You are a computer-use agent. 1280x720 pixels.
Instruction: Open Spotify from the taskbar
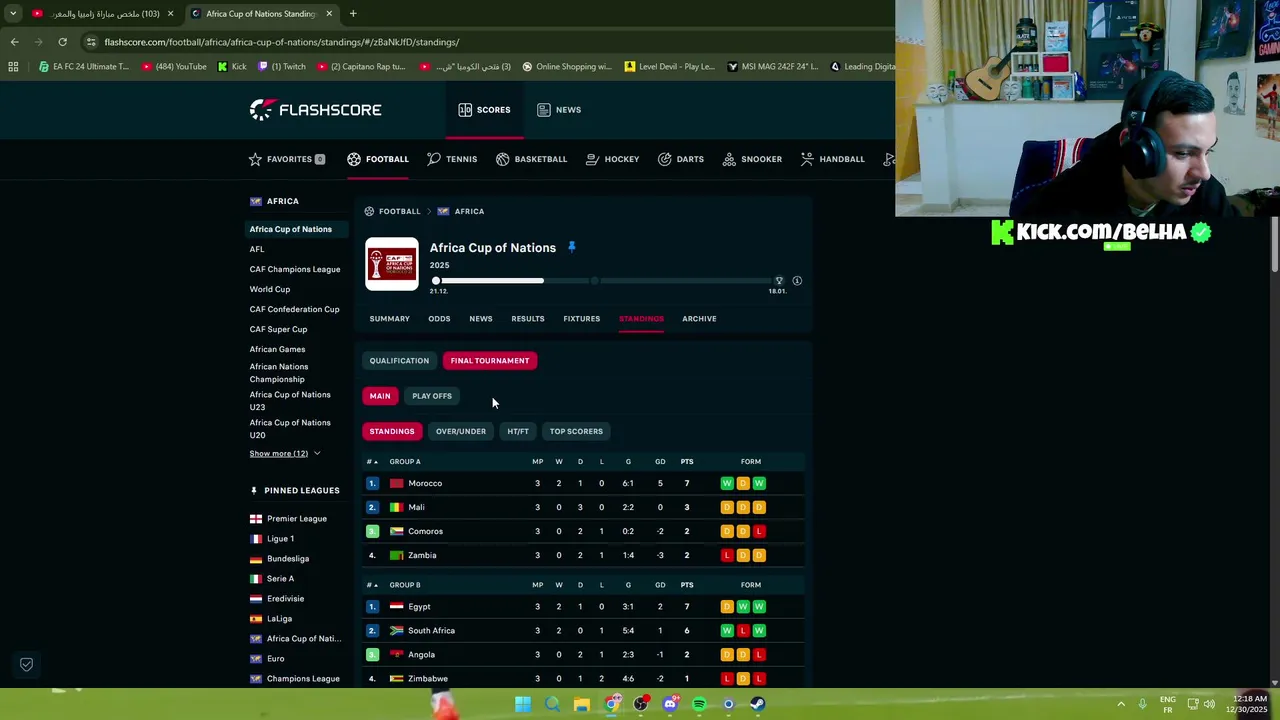699,704
